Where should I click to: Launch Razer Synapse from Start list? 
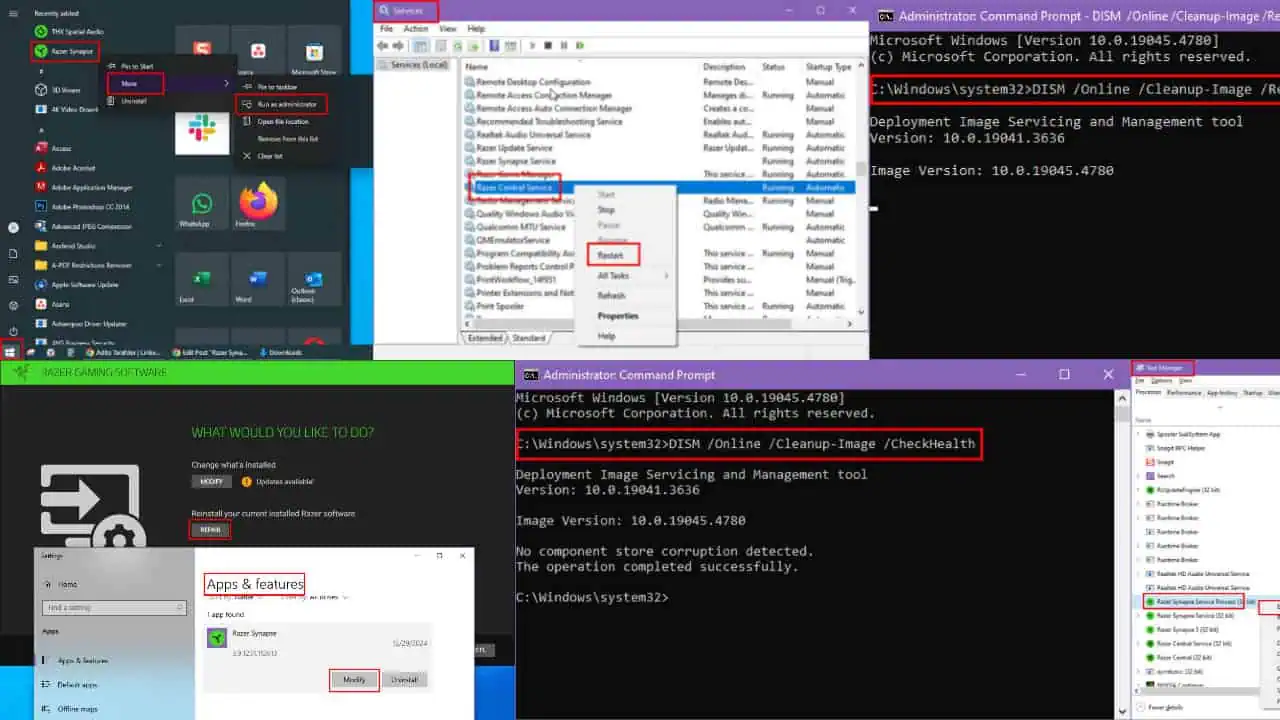[66, 50]
